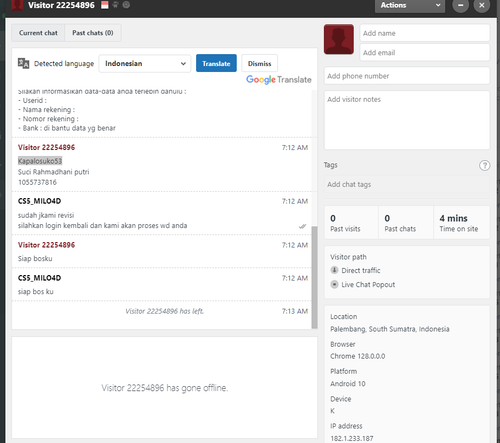Dismiss the translation bar

pyautogui.click(x=259, y=63)
